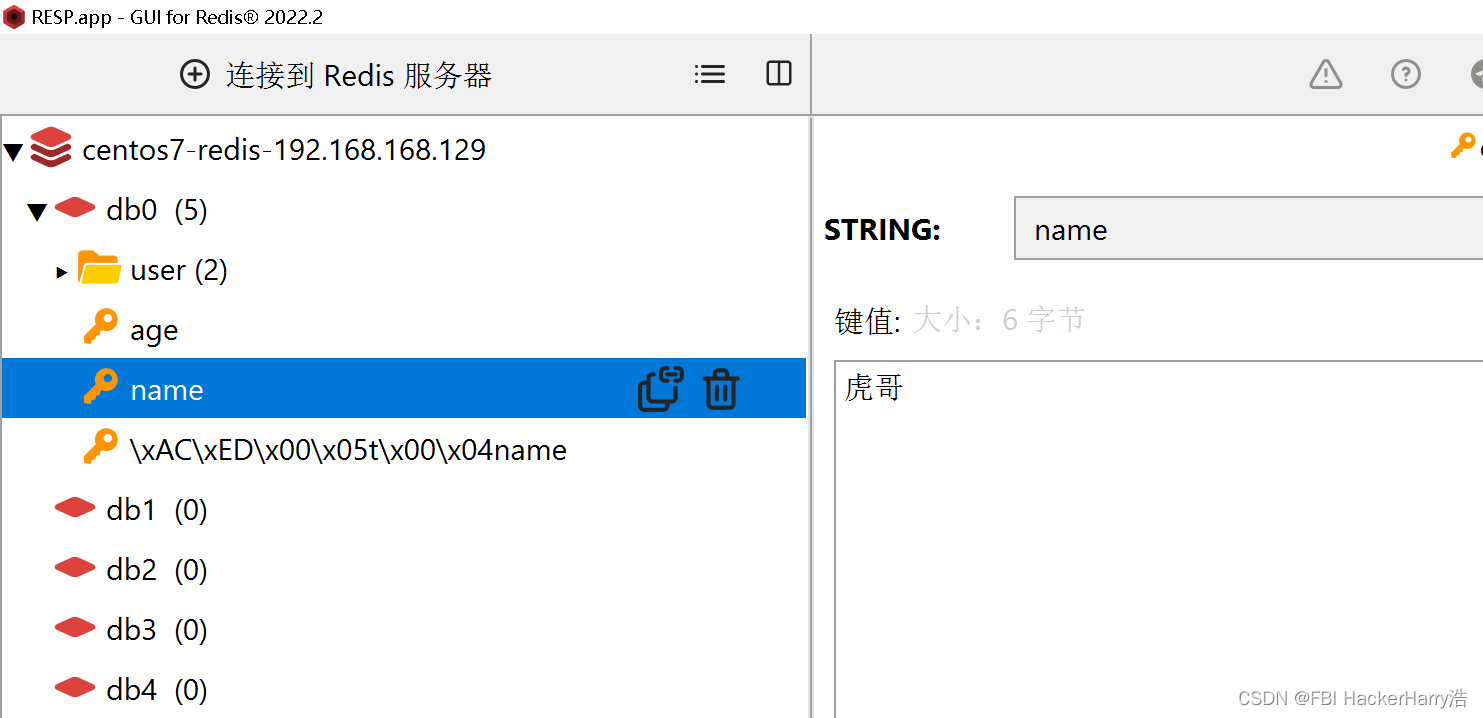Click the user (2) folder label
The width and height of the screenshot is (1483, 718).
179,270
